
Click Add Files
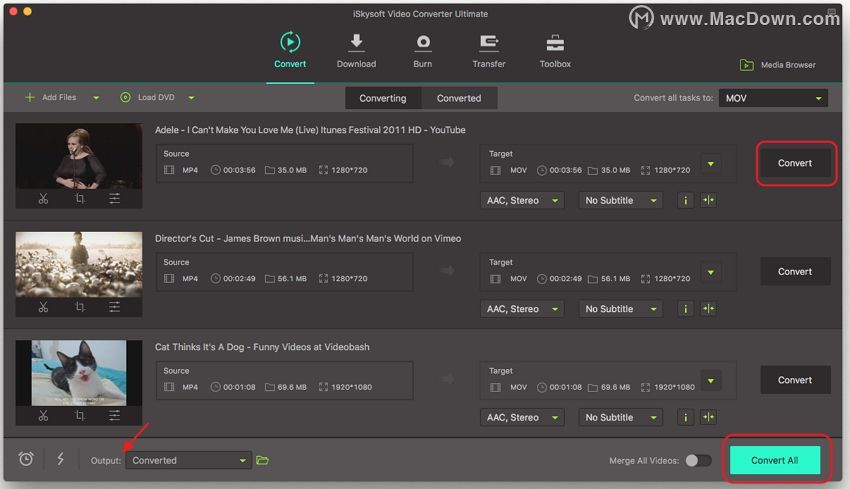pyautogui.click(x=50, y=98)
